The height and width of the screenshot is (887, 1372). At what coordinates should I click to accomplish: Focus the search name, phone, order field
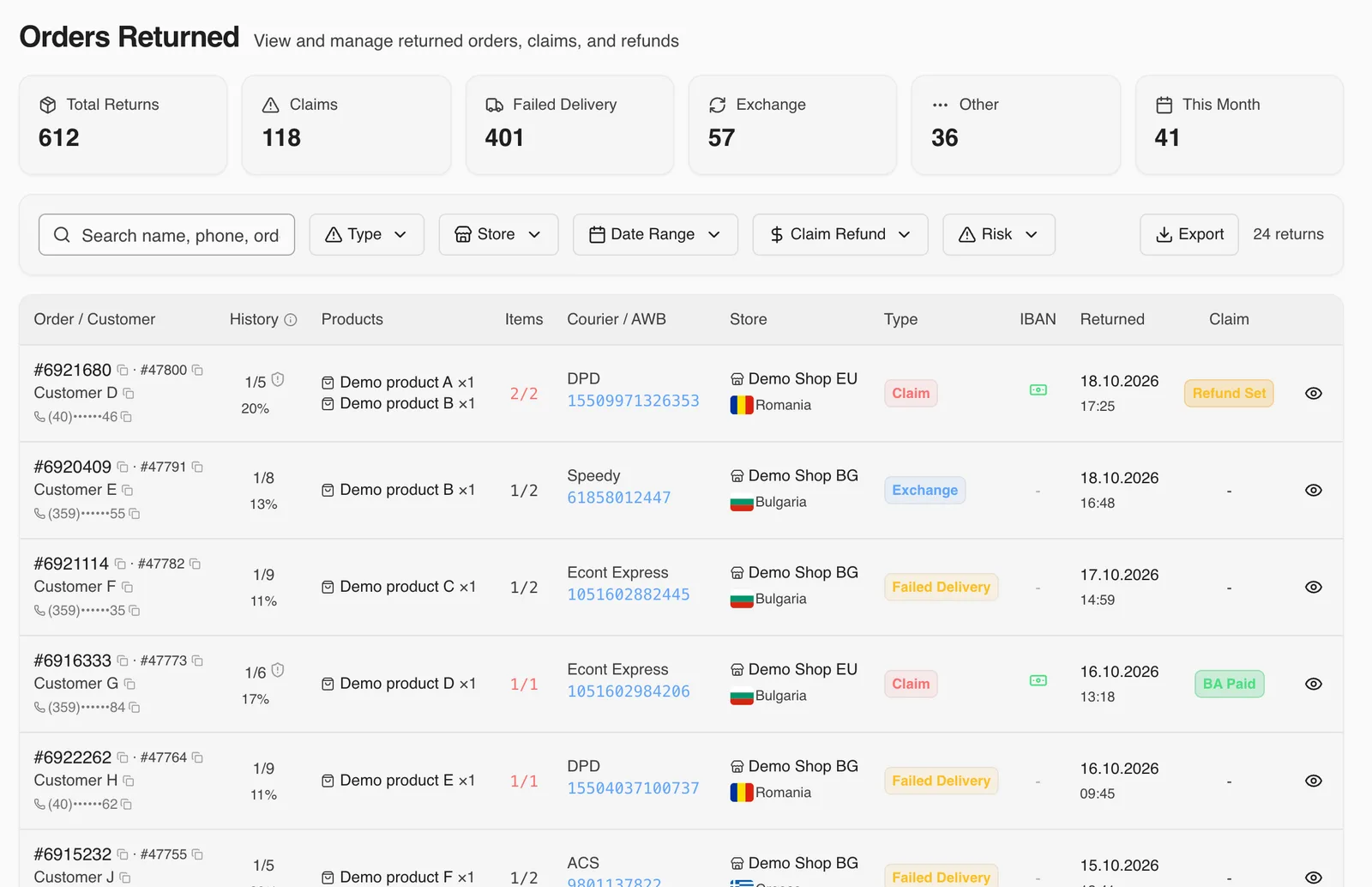[x=166, y=235]
